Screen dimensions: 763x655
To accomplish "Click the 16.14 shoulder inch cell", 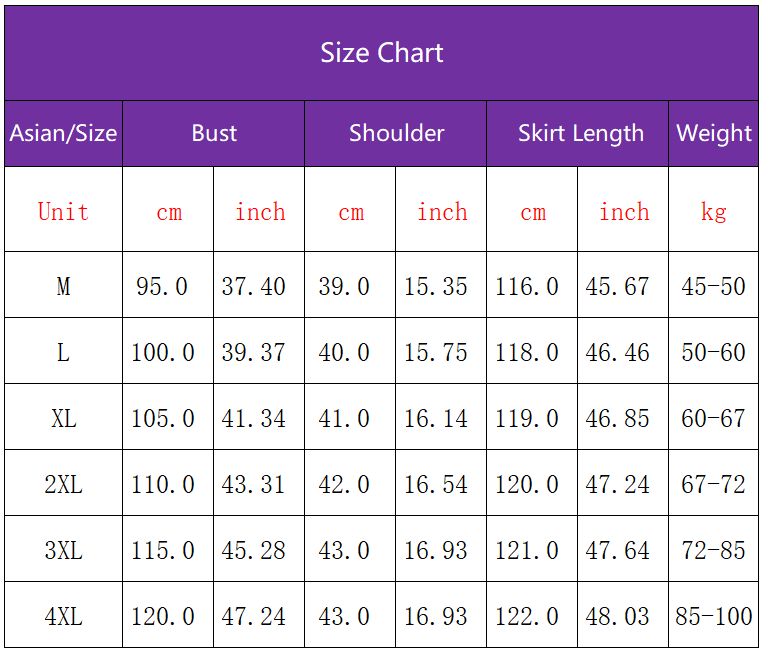I will (435, 419).
